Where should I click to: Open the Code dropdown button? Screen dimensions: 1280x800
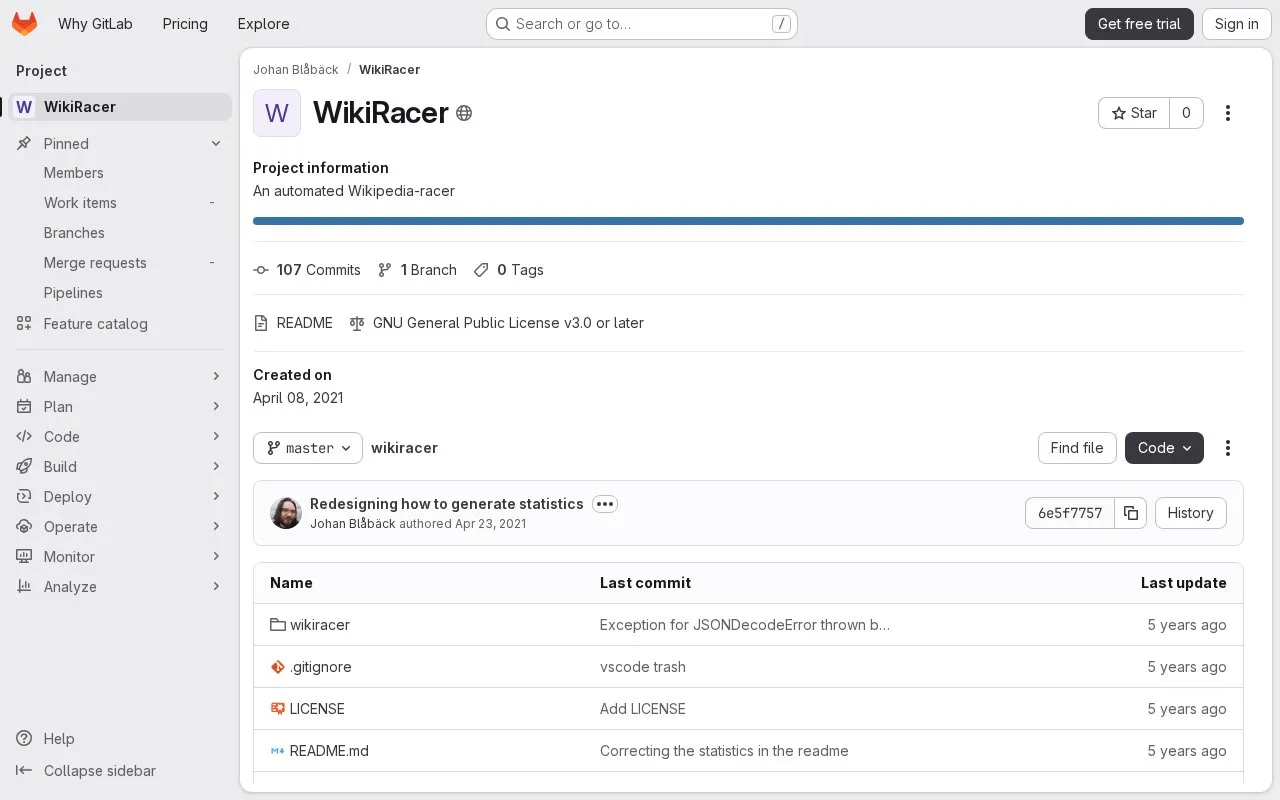point(1164,448)
